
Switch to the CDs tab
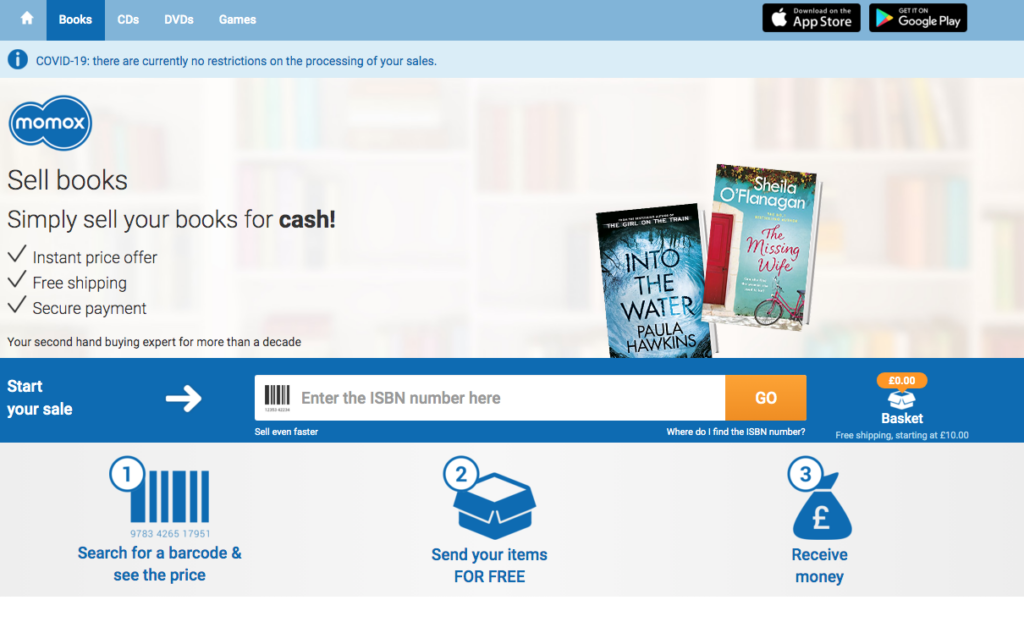pos(128,20)
